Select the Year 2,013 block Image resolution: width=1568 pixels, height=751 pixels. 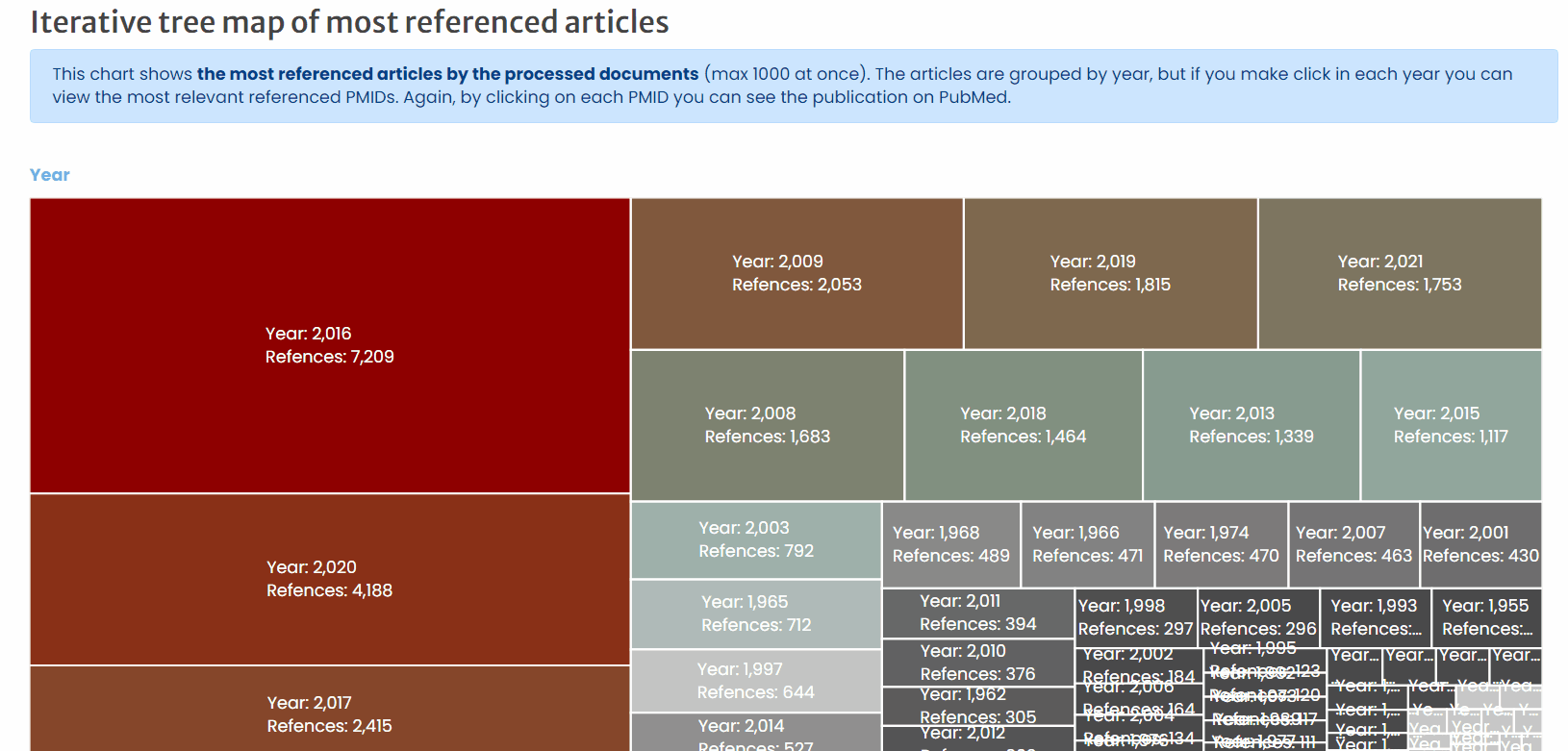pos(1252,425)
